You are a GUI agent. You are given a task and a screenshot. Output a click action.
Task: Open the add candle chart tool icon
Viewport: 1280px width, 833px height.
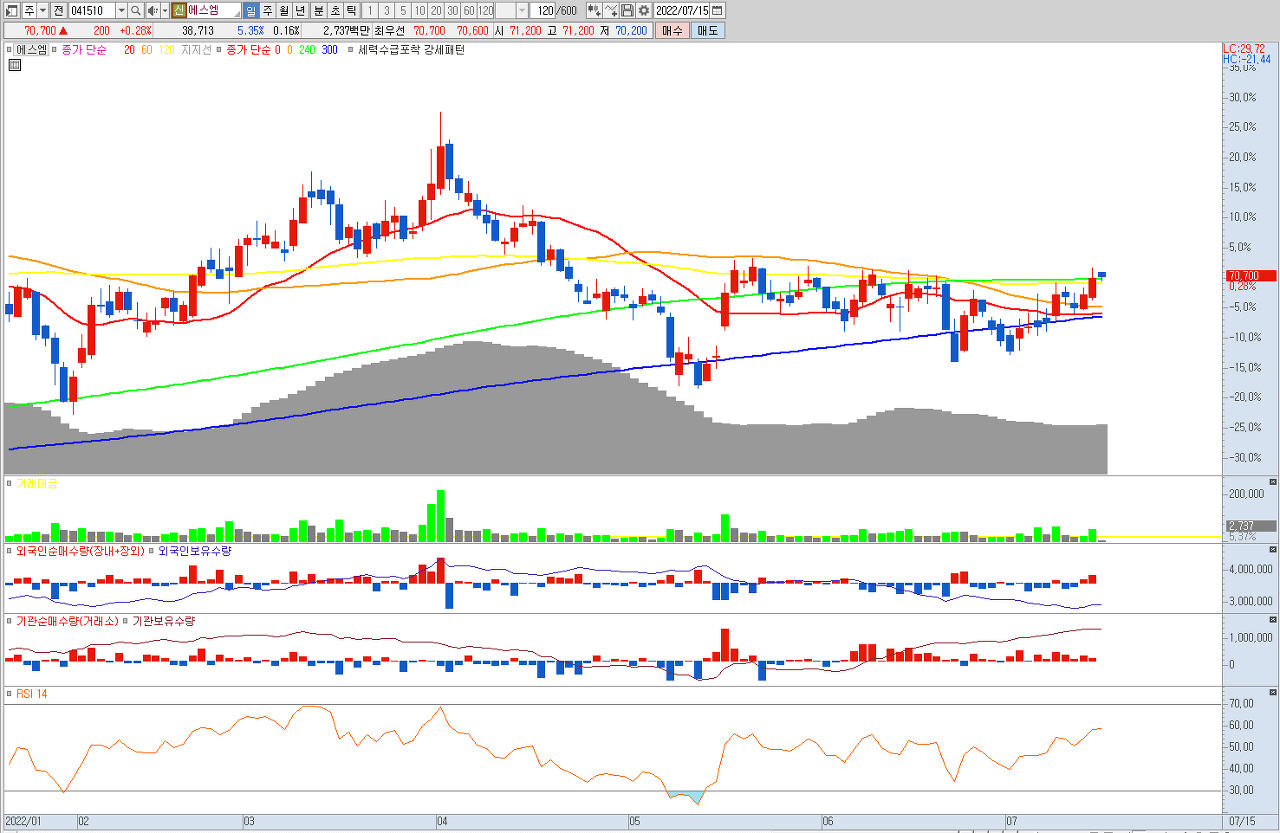click(594, 10)
